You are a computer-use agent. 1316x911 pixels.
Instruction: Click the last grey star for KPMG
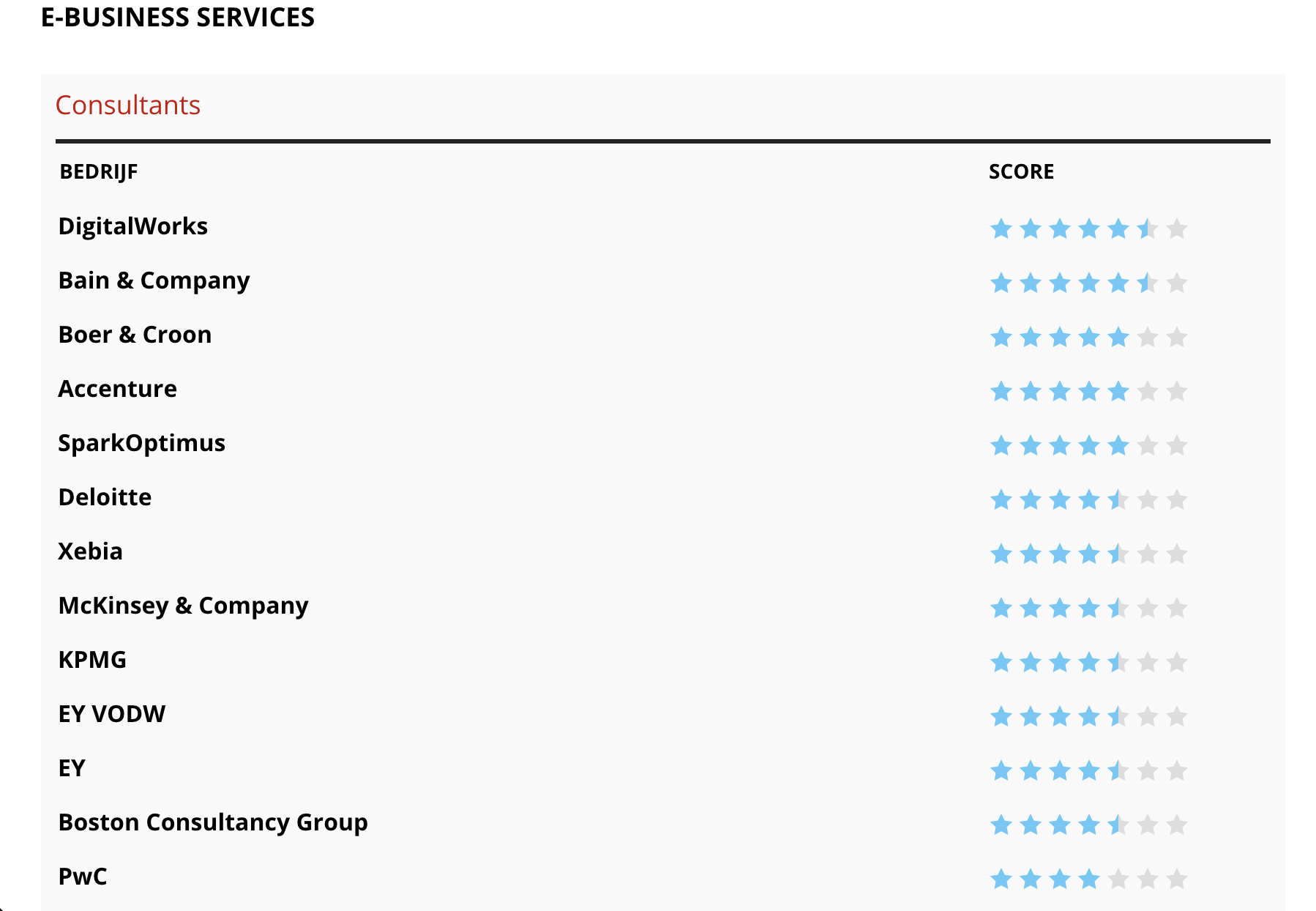pyautogui.click(x=1177, y=663)
